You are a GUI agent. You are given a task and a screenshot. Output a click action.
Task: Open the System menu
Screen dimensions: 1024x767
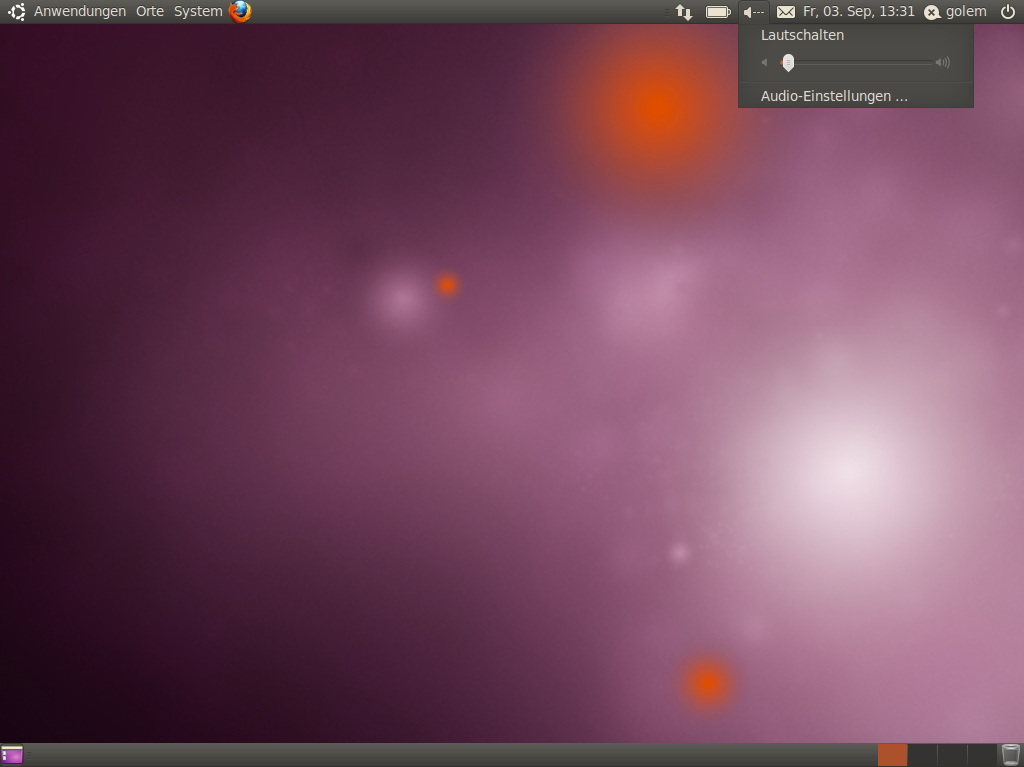[x=198, y=12]
